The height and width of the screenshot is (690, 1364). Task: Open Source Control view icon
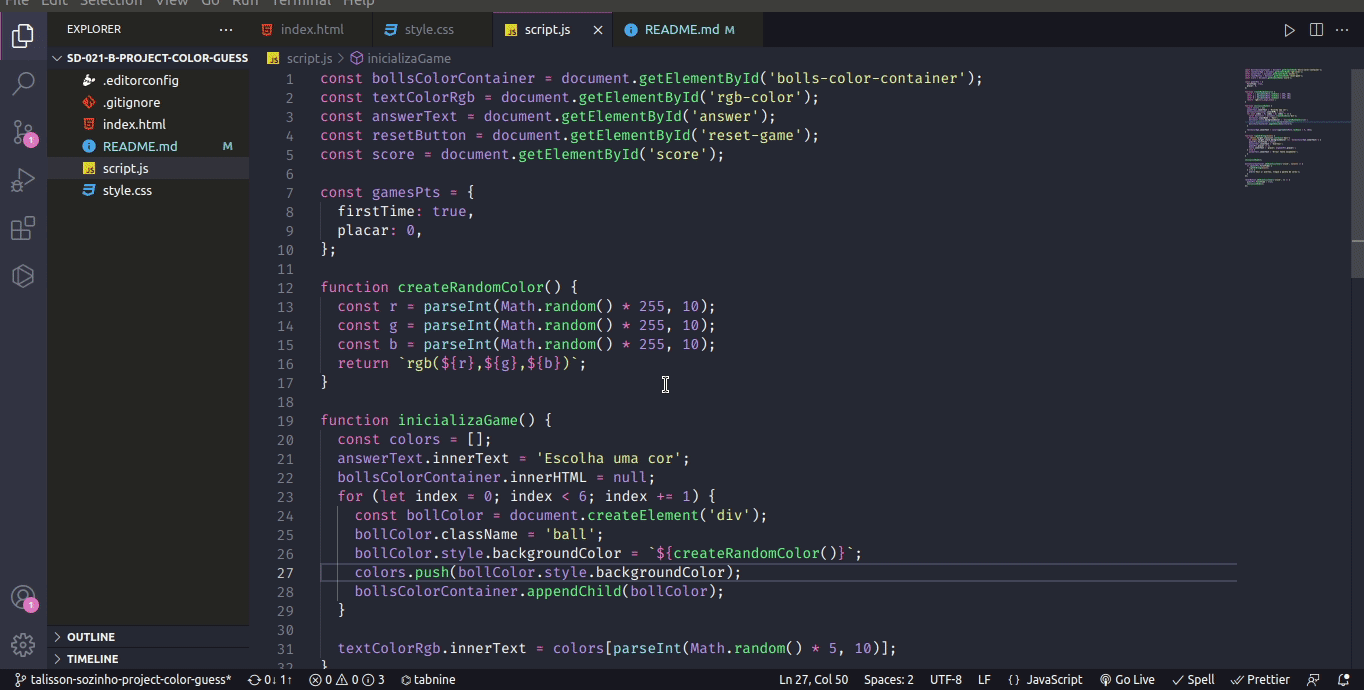click(x=22, y=131)
